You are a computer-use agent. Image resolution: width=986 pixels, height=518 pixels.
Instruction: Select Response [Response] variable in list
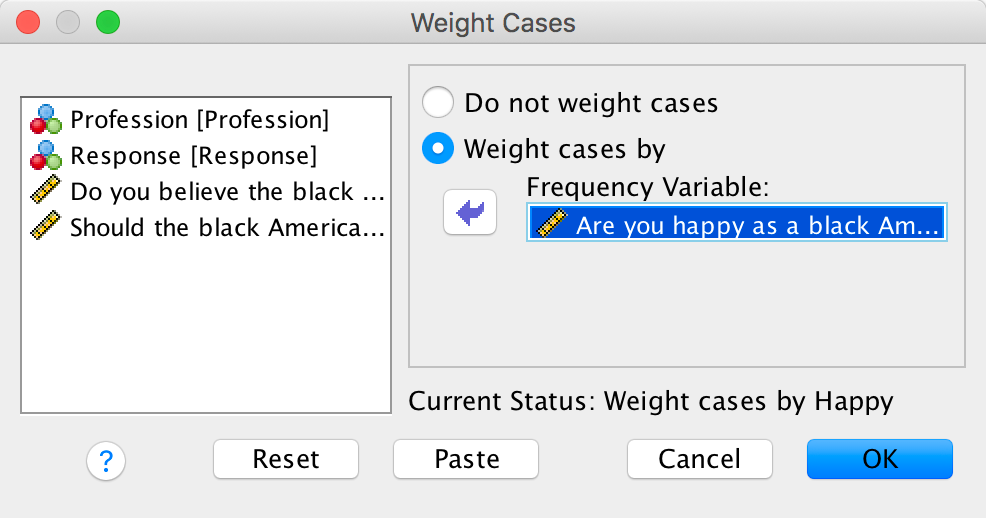(x=193, y=156)
